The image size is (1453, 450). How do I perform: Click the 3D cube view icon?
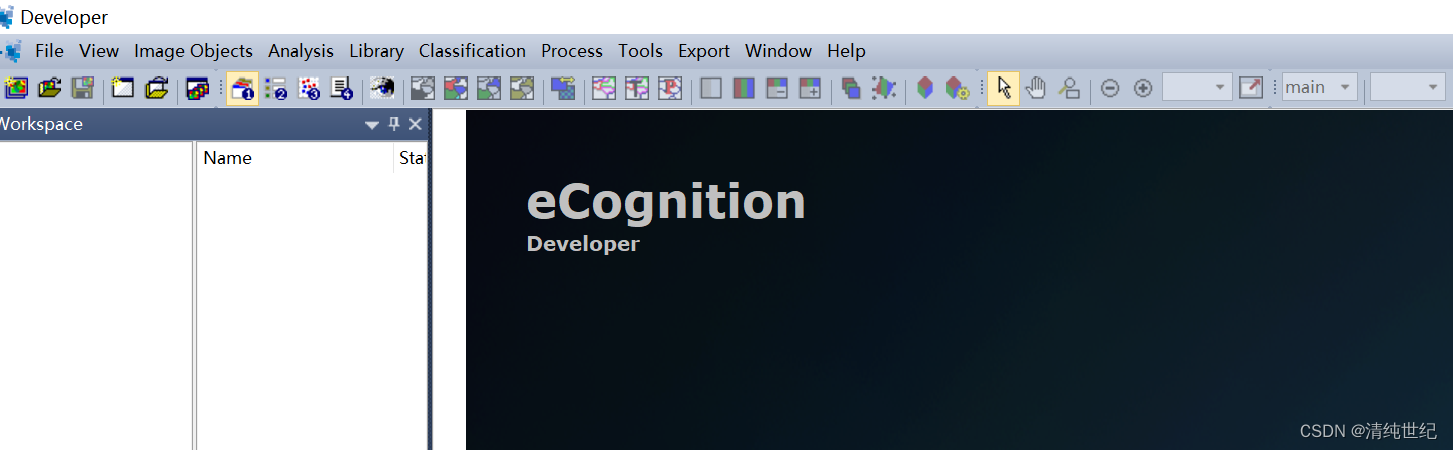[925, 88]
